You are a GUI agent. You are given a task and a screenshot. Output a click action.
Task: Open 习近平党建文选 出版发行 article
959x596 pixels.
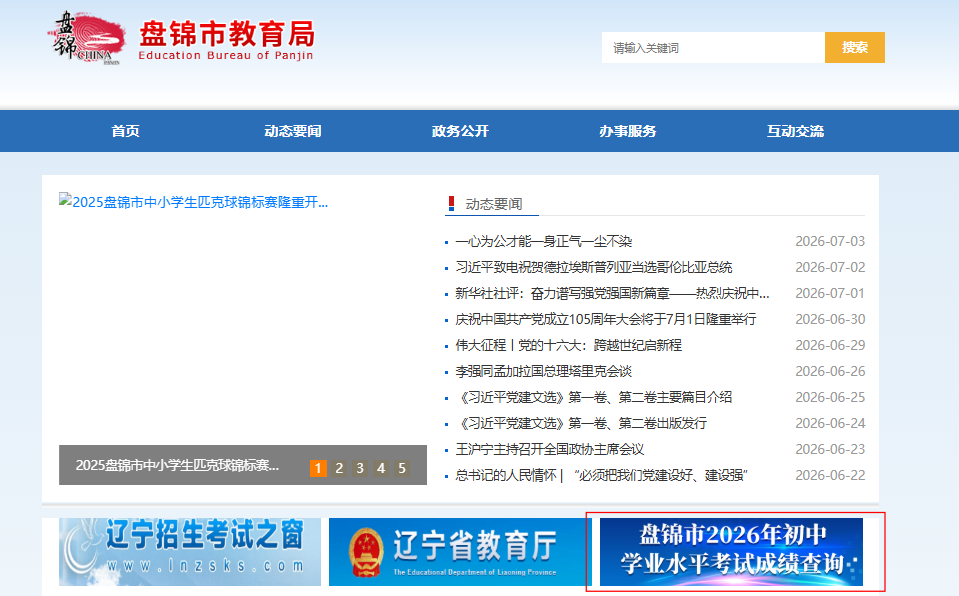pyautogui.click(x=581, y=423)
